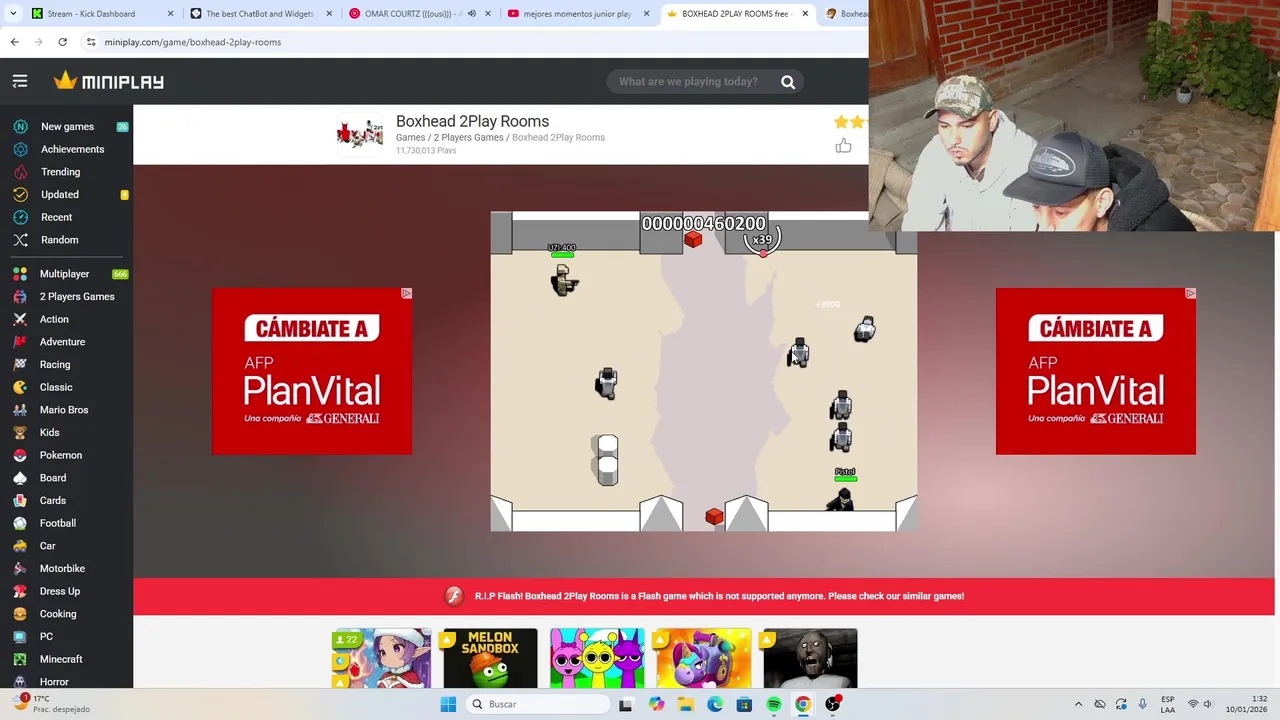
Task: Open the Boxhead game icon thumbnail
Action: point(360,134)
